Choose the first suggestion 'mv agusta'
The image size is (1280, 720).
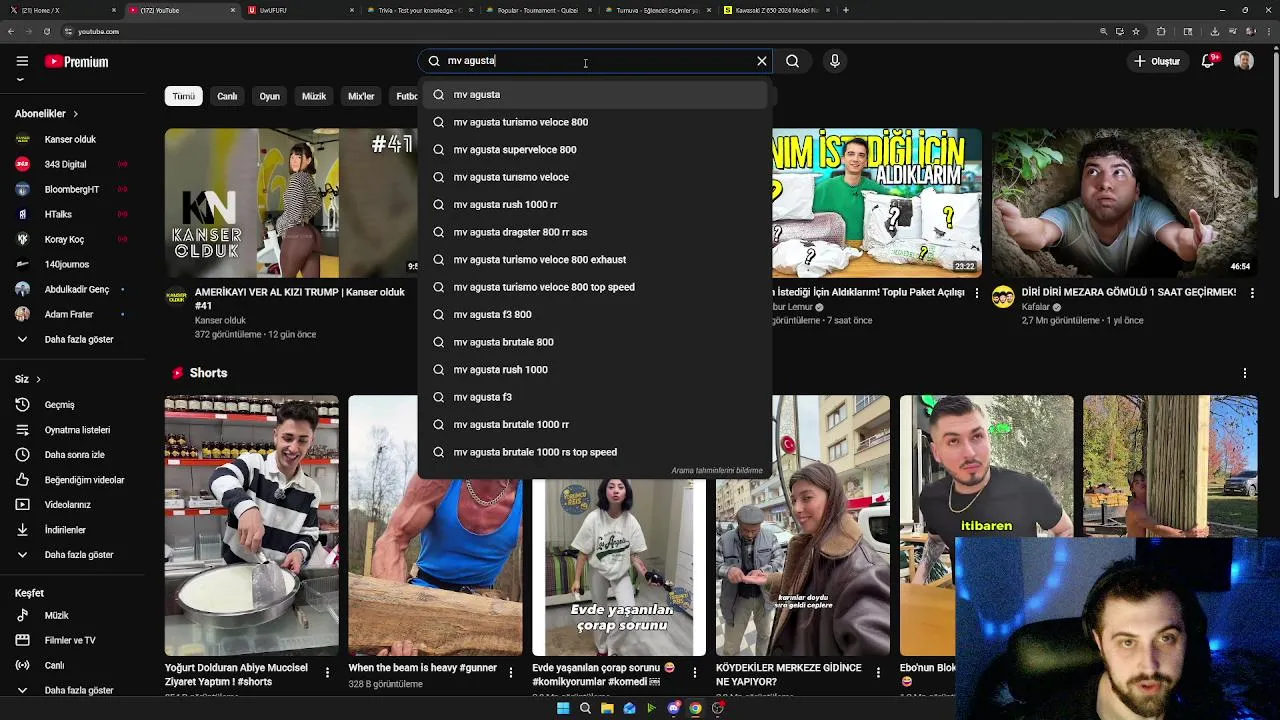pyautogui.click(x=595, y=94)
